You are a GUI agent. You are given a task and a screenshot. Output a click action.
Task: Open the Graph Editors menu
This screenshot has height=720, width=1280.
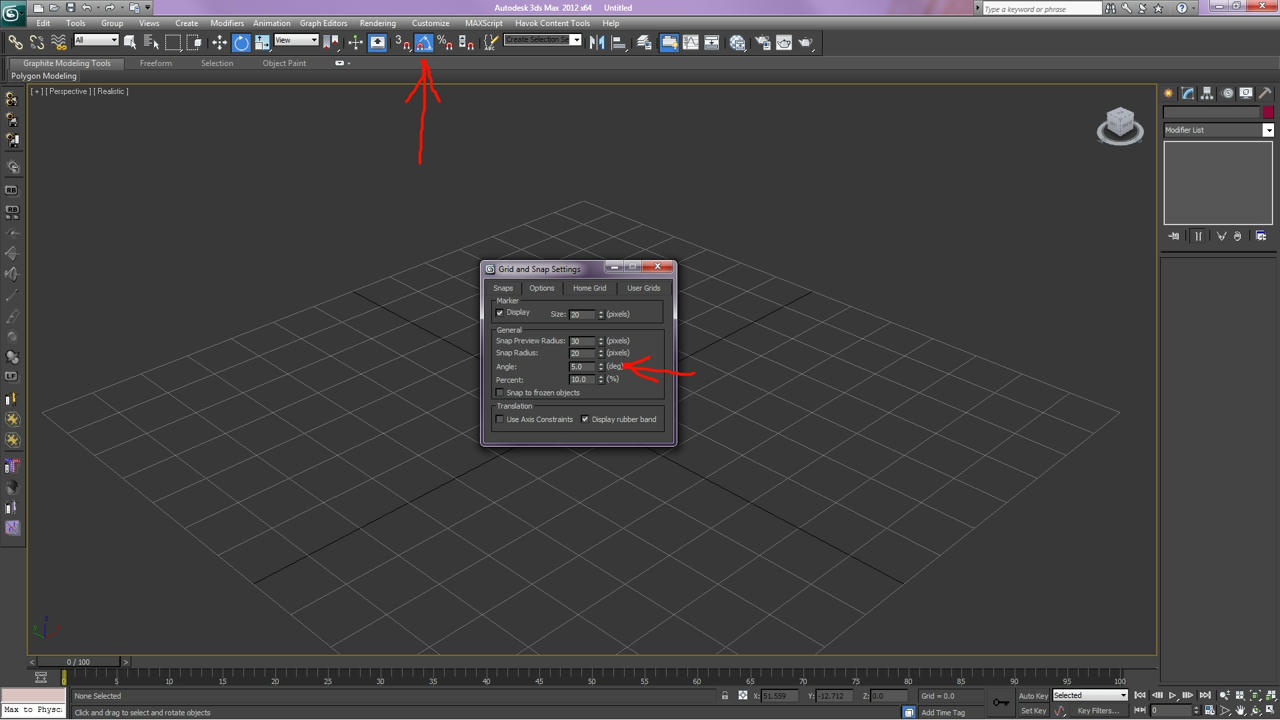(324, 23)
